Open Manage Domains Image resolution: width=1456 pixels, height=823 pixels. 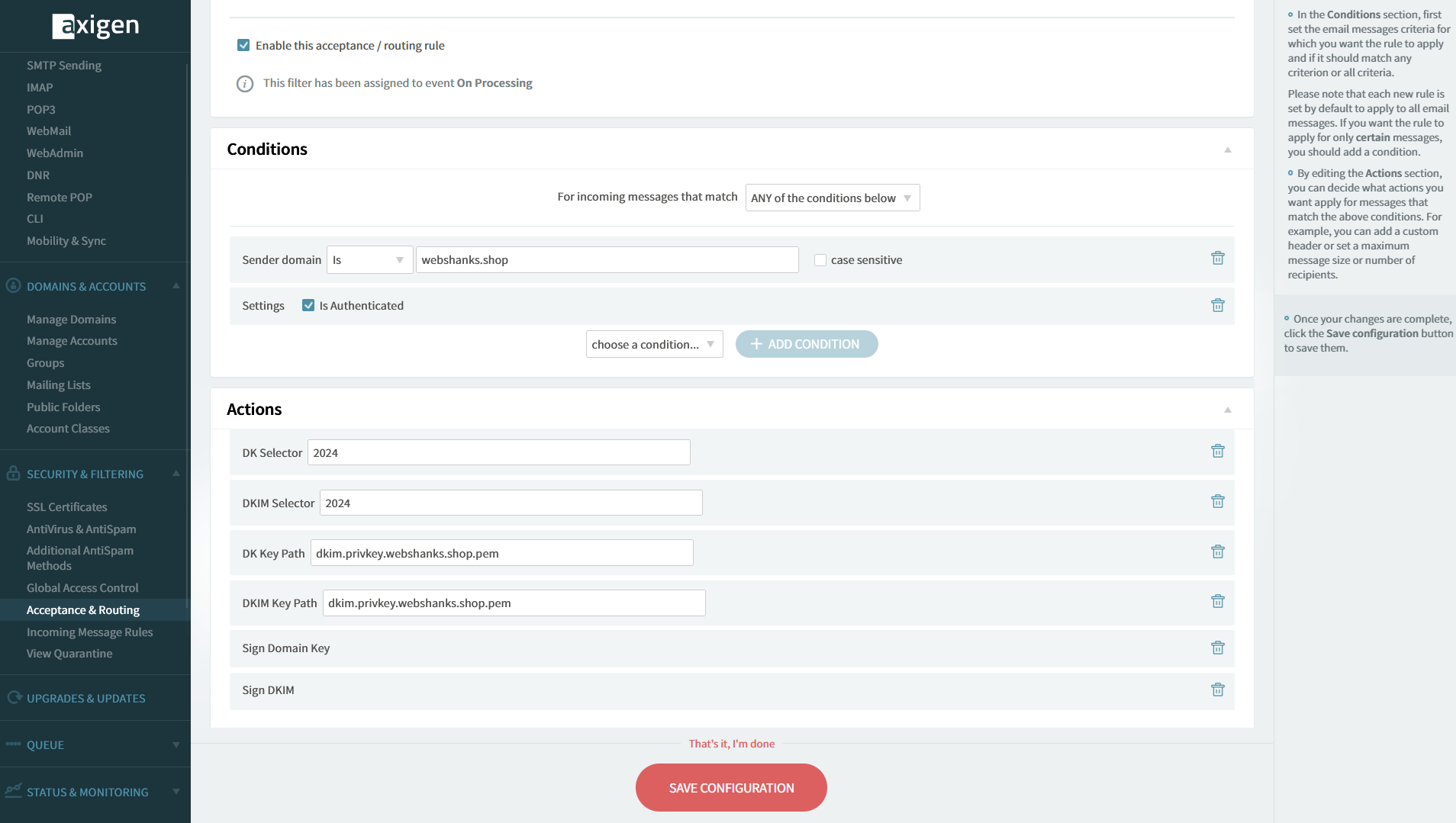(x=72, y=320)
